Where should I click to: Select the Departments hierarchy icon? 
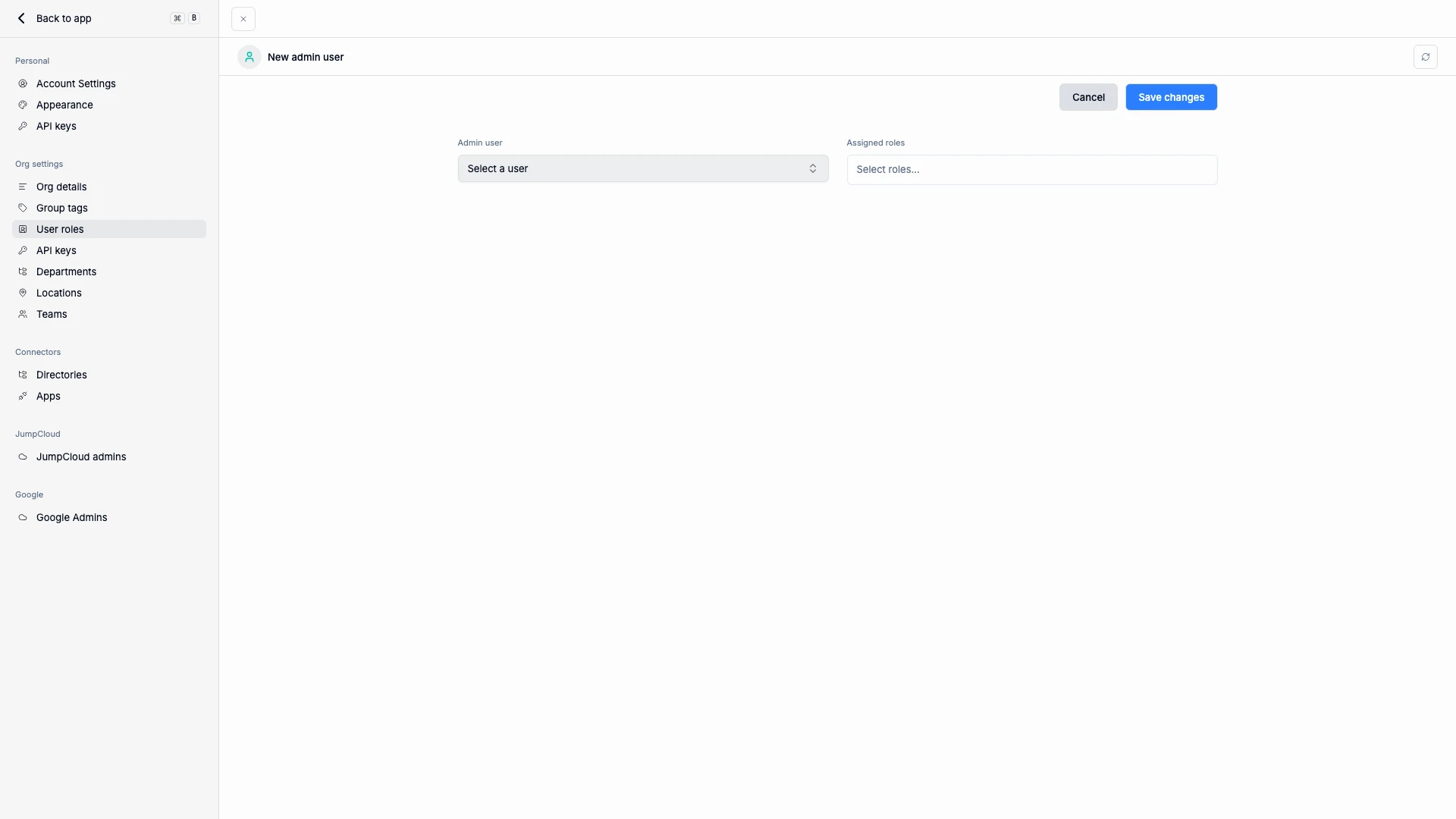pyautogui.click(x=23, y=271)
